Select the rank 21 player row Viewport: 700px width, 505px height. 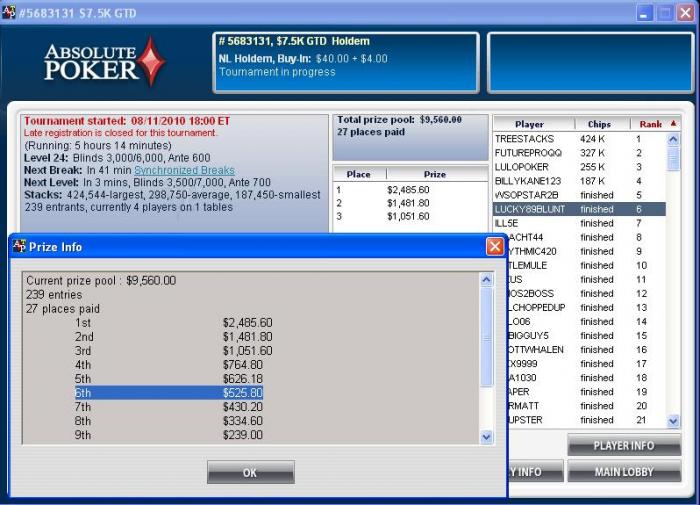click(587, 420)
